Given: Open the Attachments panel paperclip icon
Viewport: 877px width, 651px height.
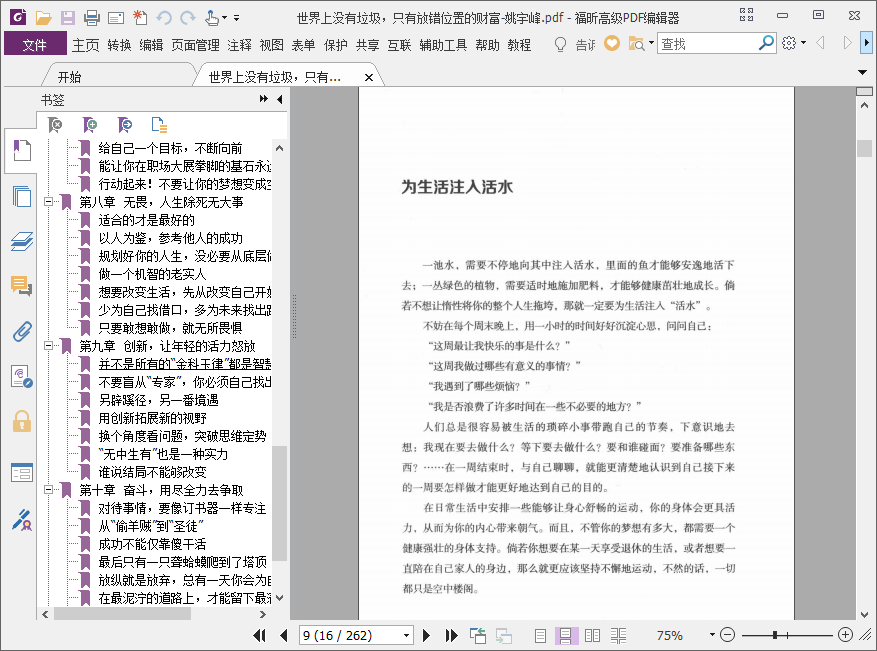Looking at the screenshot, I should tap(21, 332).
